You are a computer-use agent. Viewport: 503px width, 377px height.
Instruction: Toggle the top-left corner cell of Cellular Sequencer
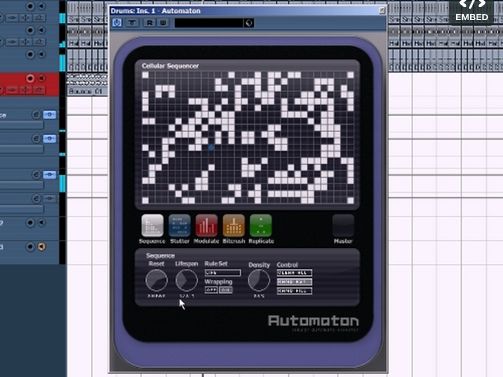coord(145,75)
